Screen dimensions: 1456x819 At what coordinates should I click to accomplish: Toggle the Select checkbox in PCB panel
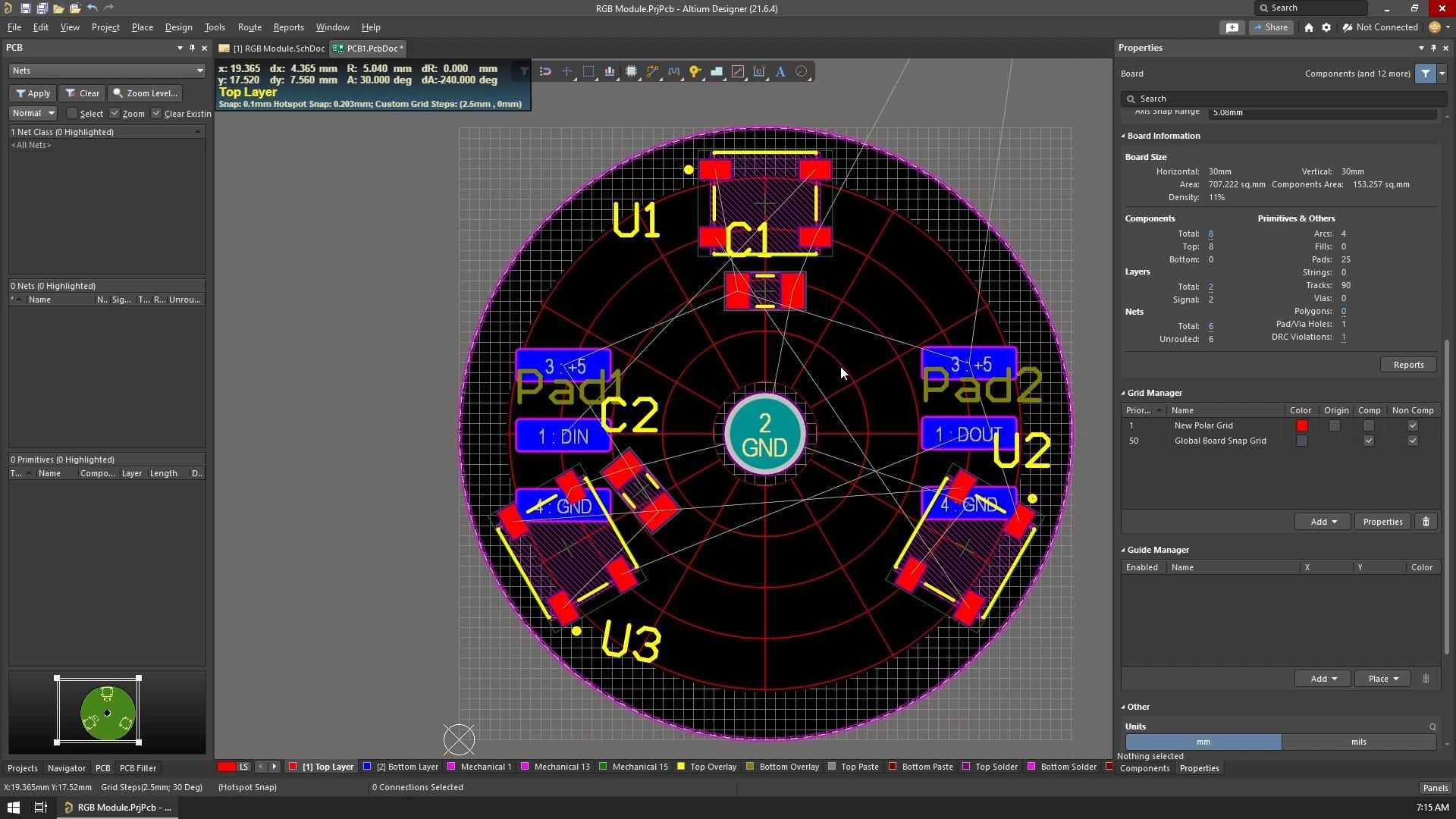(x=72, y=113)
